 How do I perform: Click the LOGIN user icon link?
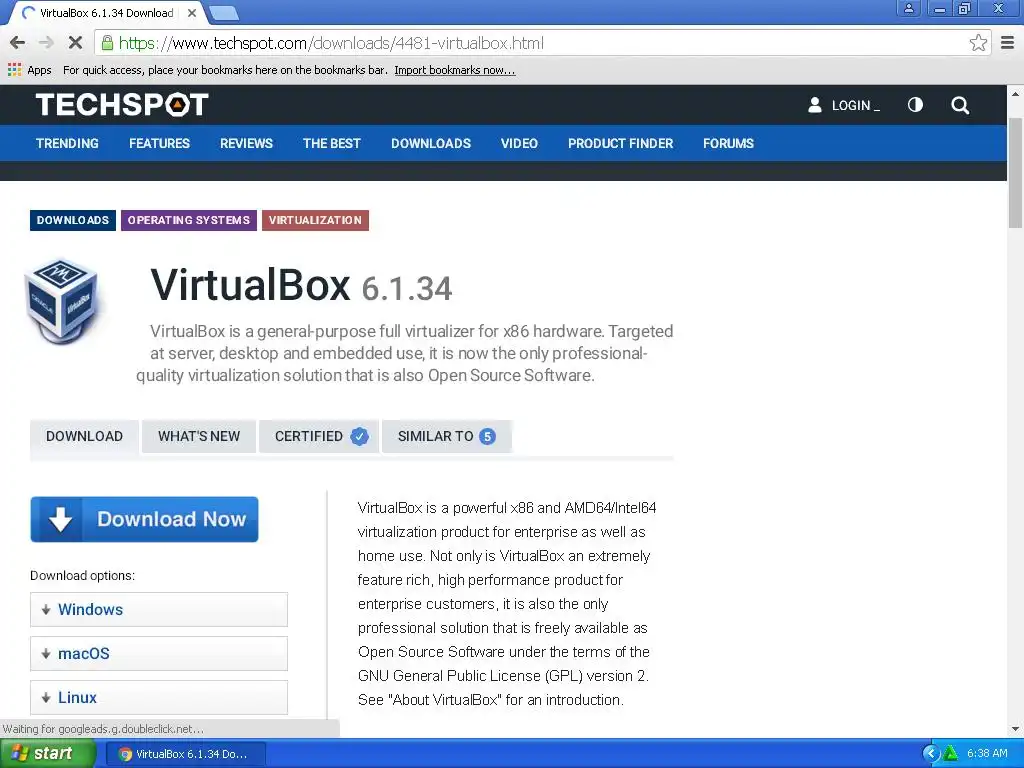click(x=843, y=105)
